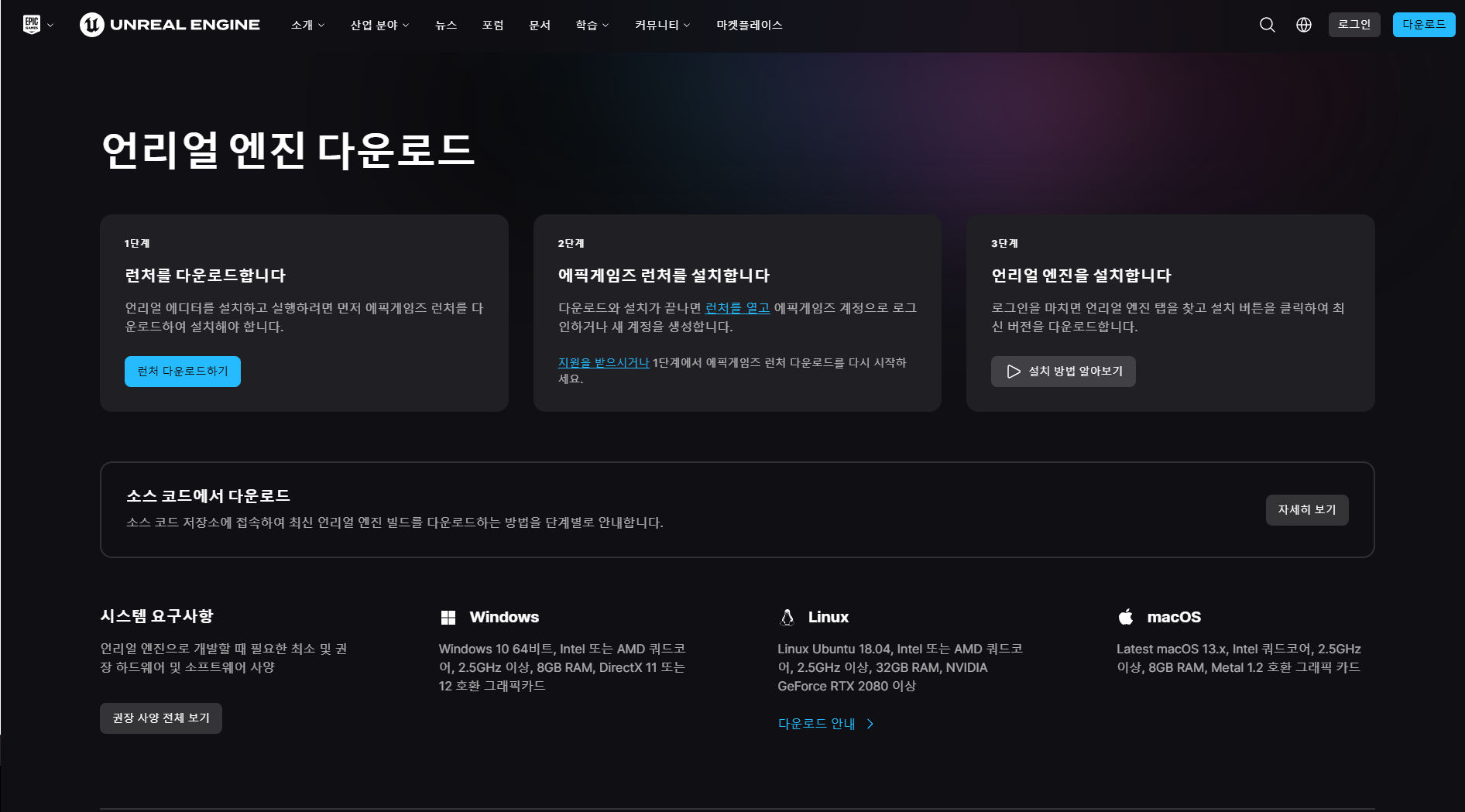Image resolution: width=1465 pixels, height=812 pixels.
Task: Click the 설치 방법 알아보기 button
Action: point(1063,372)
